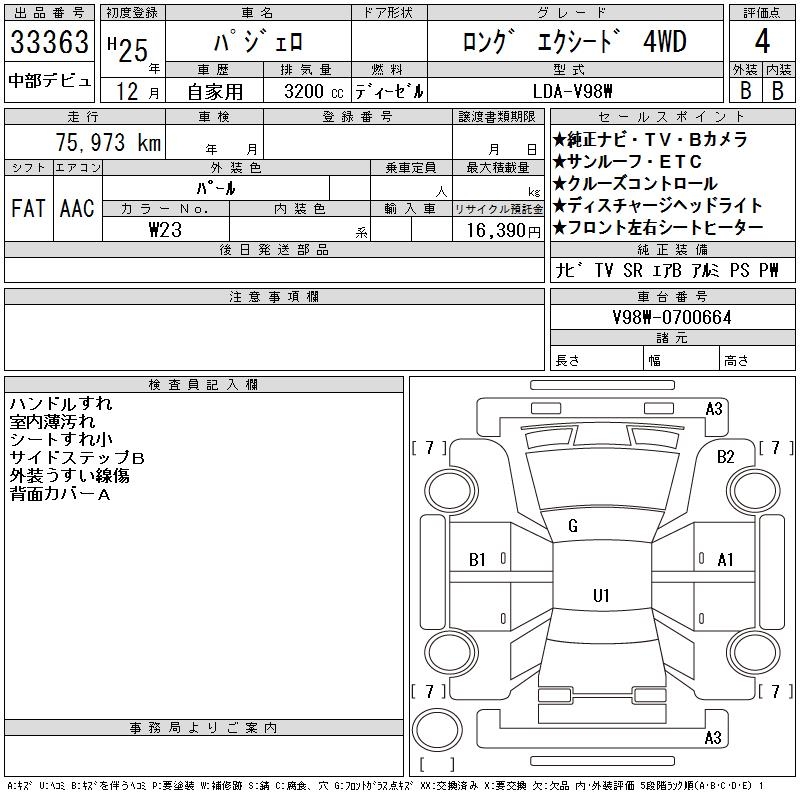
Task: Click the overall evaluation score 4
Action: click(x=762, y=41)
